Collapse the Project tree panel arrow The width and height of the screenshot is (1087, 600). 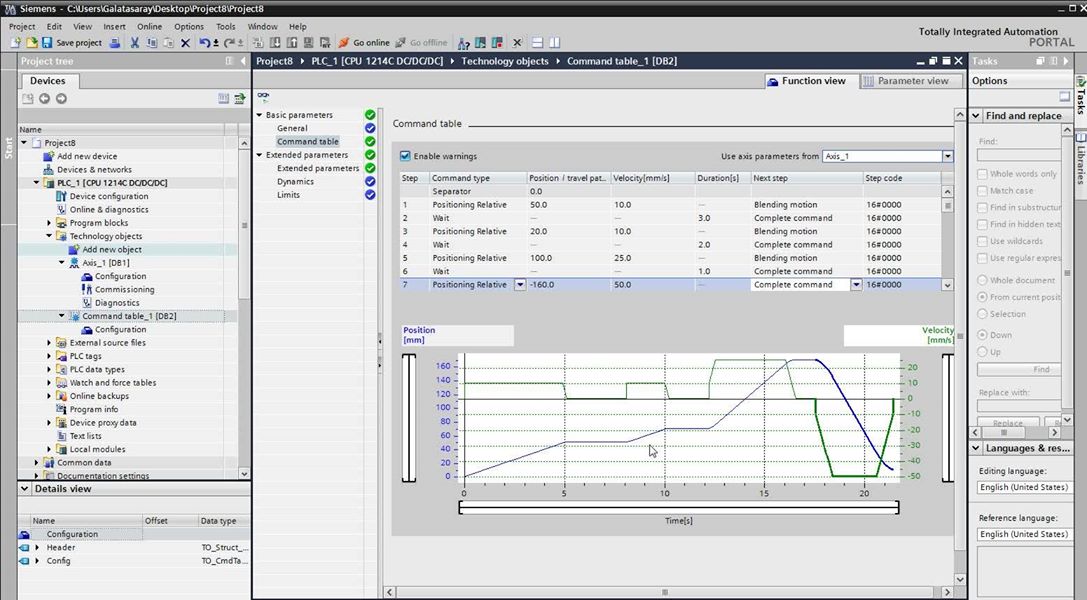(243, 61)
